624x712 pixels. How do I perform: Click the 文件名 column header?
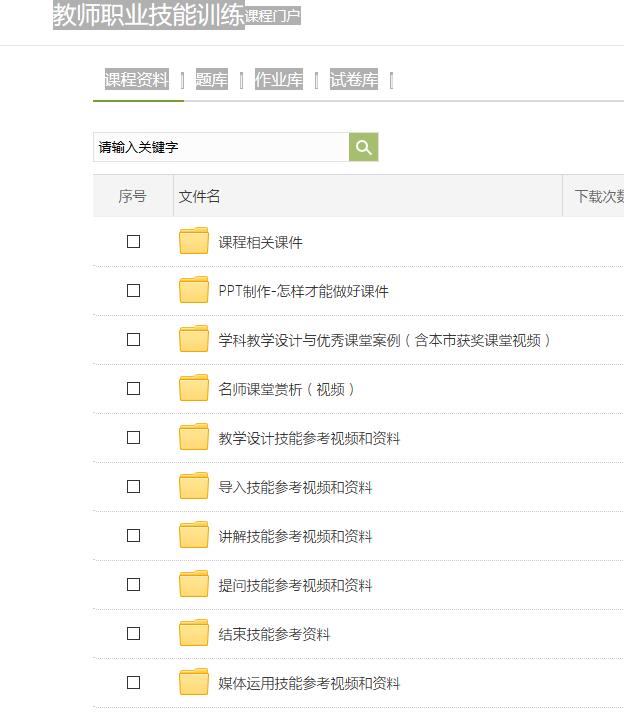click(x=200, y=196)
